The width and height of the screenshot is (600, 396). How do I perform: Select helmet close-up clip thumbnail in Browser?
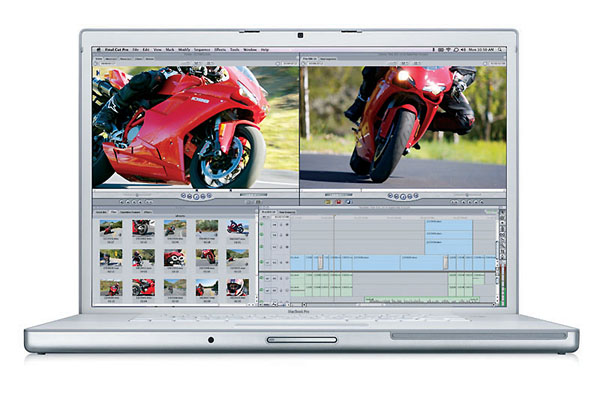click(x=238, y=287)
